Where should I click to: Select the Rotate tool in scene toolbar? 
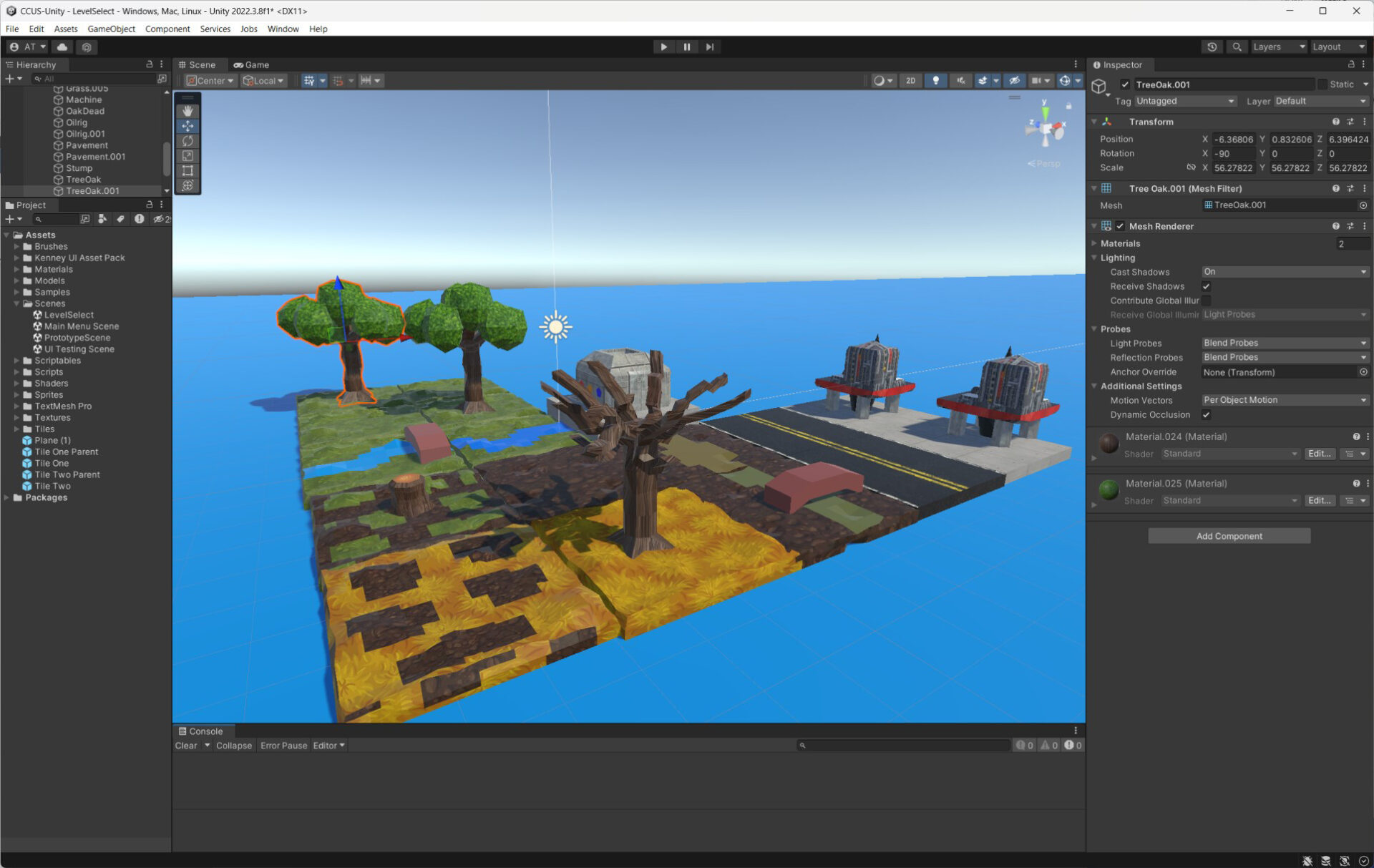(187, 141)
